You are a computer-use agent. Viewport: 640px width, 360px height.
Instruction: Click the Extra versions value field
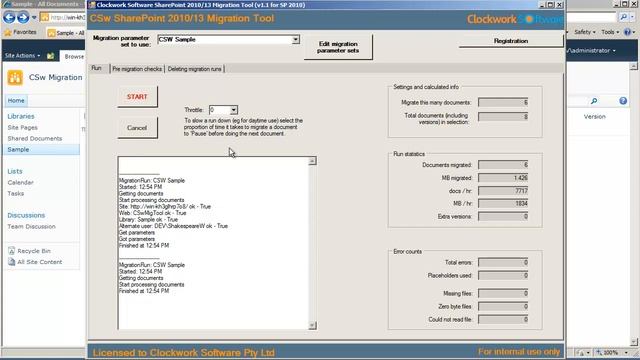tap(503, 216)
